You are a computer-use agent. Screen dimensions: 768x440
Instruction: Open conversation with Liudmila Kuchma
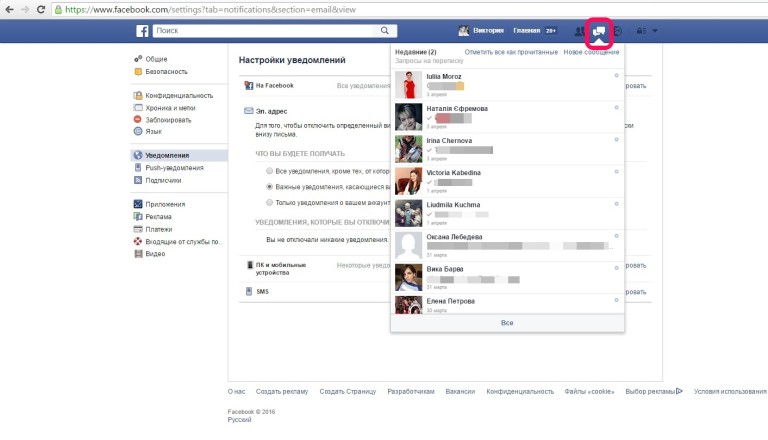507,213
